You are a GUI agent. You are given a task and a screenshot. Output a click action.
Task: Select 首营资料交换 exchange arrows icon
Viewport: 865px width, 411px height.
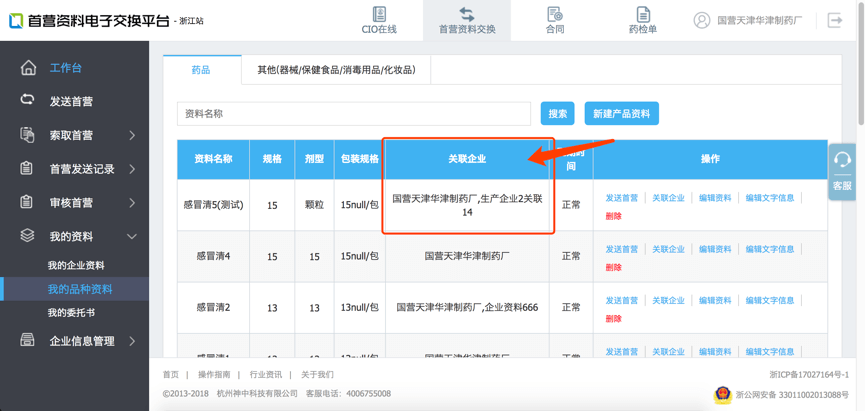pos(467,14)
